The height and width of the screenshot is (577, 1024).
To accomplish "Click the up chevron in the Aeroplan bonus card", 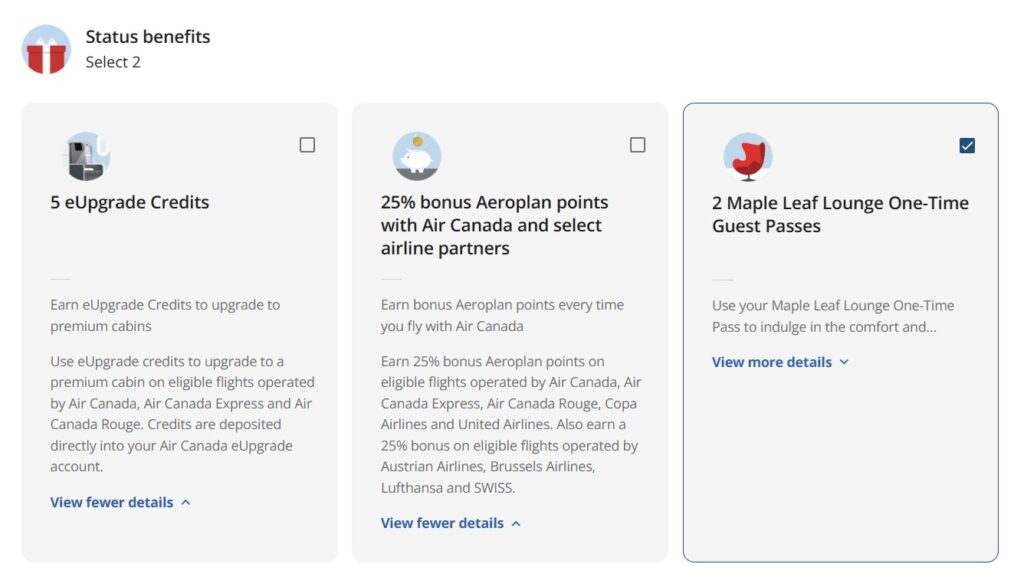I will 516,523.
